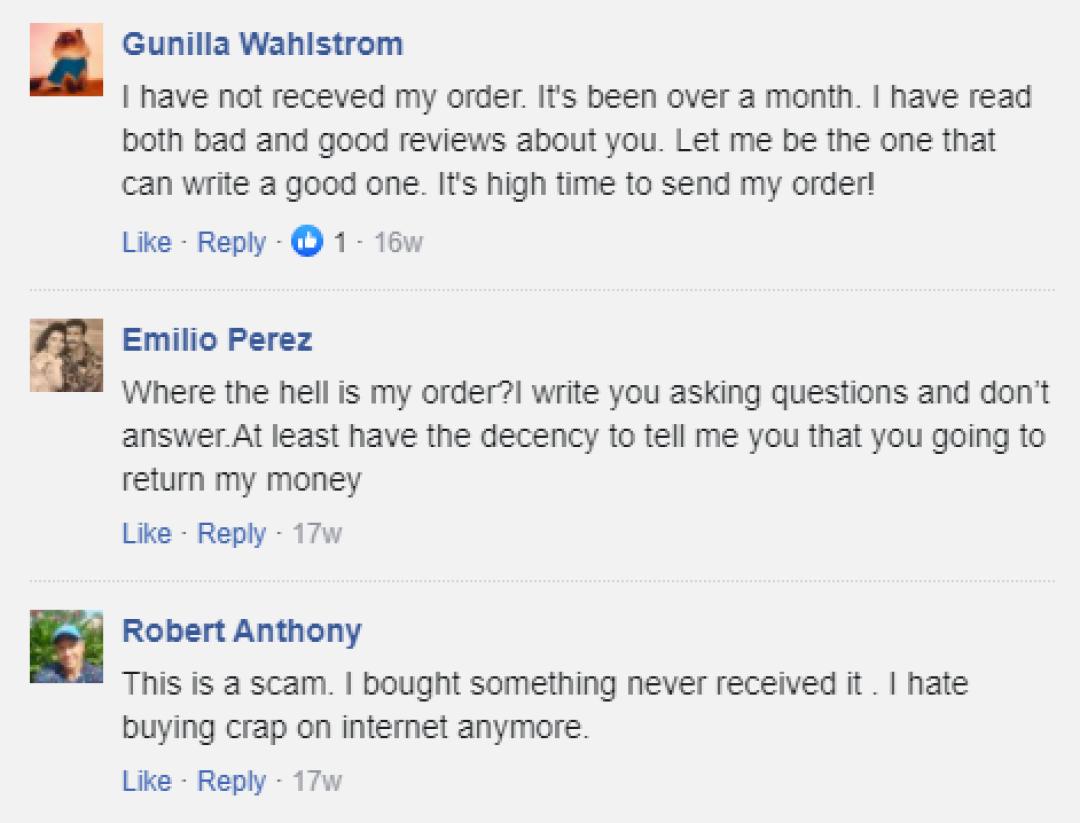Reply to Emilio Perez's comment

pos(231,534)
